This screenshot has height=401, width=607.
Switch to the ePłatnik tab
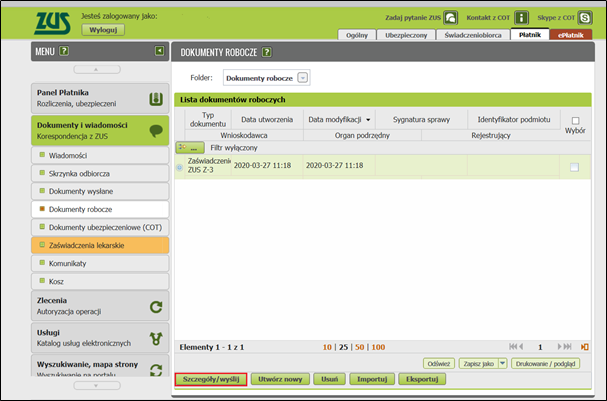(x=571, y=35)
